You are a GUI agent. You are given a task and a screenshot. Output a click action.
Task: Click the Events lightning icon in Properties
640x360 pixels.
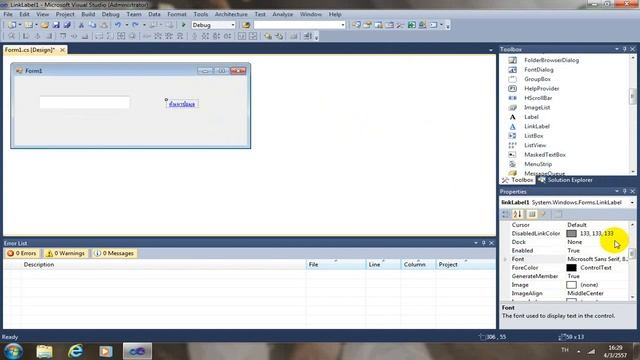tap(543, 214)
